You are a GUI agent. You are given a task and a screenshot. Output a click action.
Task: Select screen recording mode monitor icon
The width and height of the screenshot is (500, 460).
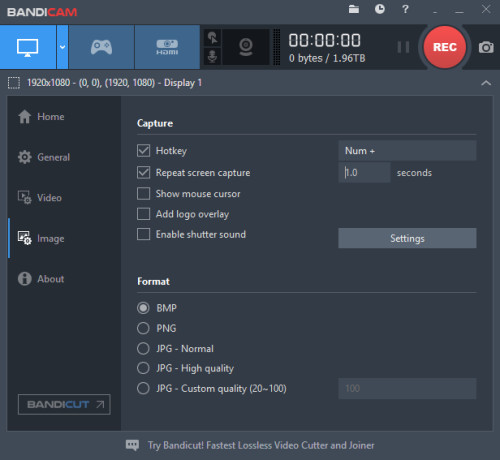tap(28, 47)
